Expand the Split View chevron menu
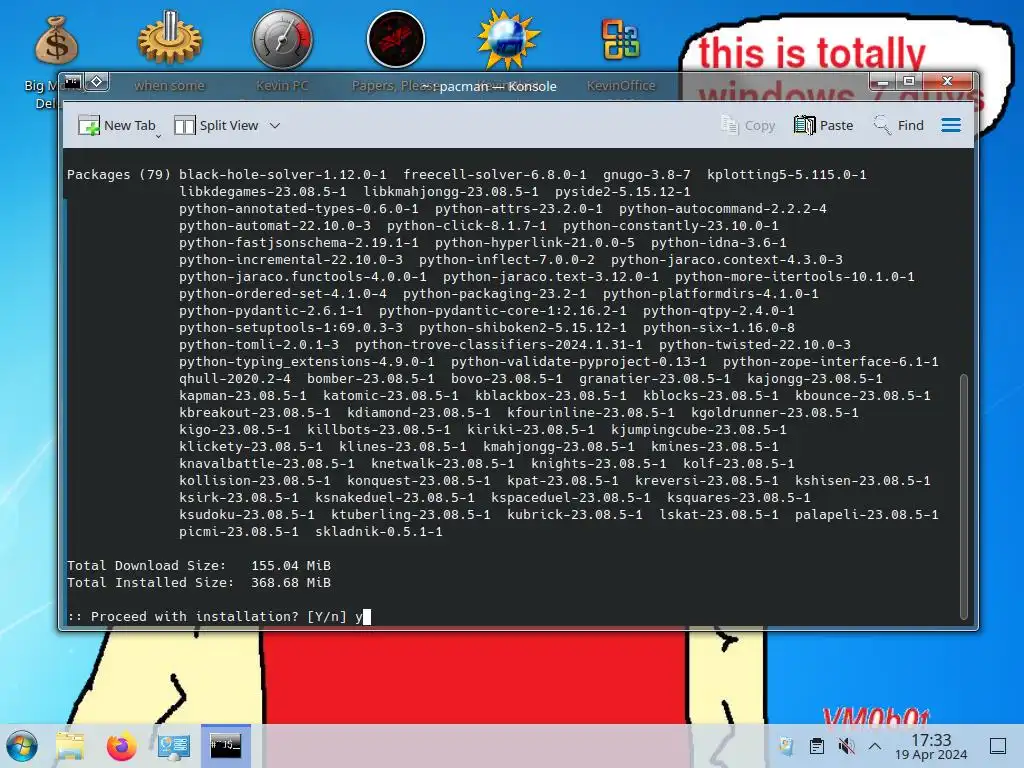1024x768 pixels. pyautogui.click(x=275, y=125)
